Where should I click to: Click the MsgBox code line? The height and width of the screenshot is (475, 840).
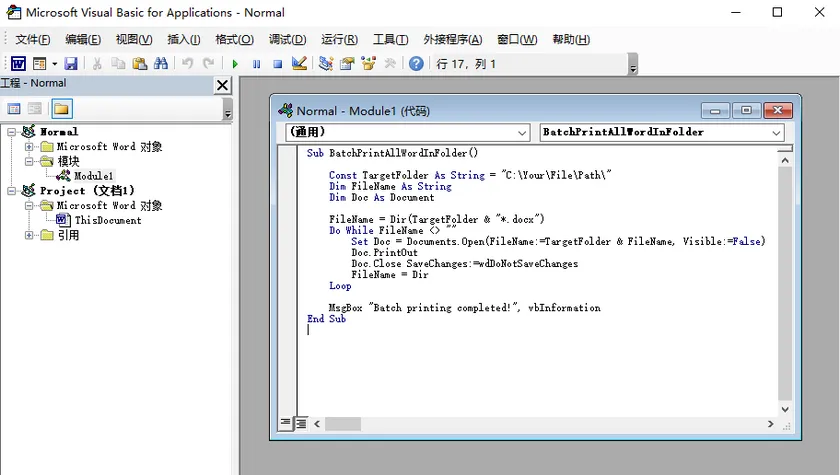[x=464, y=308]
